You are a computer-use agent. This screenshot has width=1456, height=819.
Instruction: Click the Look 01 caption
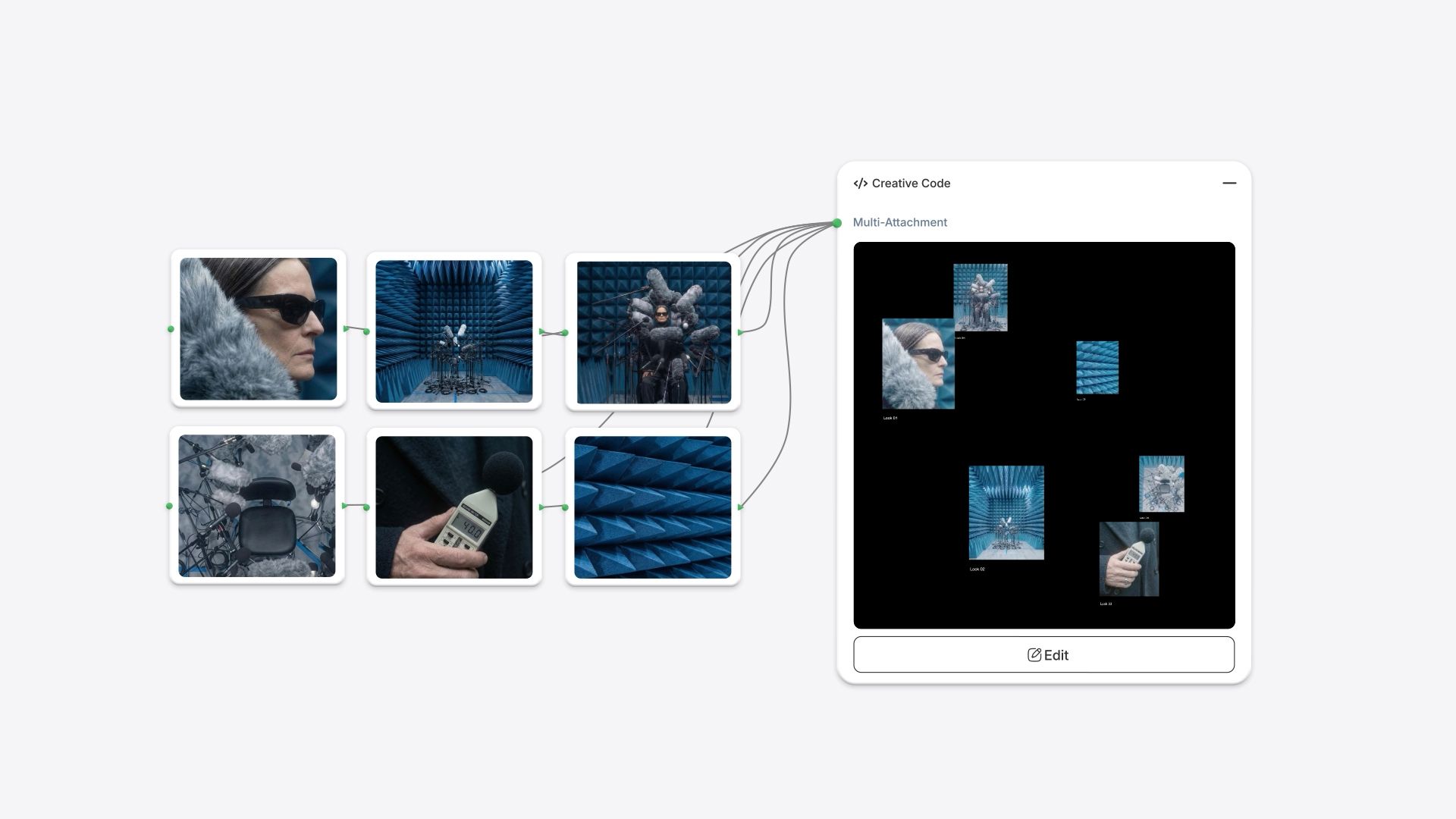pyautogui.click(x=890, y=418)
